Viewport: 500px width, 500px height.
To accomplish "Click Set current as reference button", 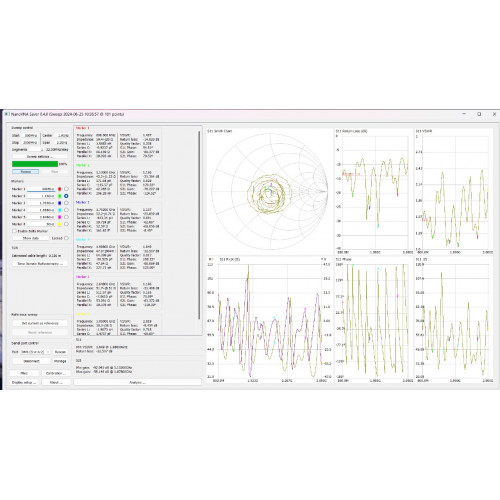I will (40, 323).
